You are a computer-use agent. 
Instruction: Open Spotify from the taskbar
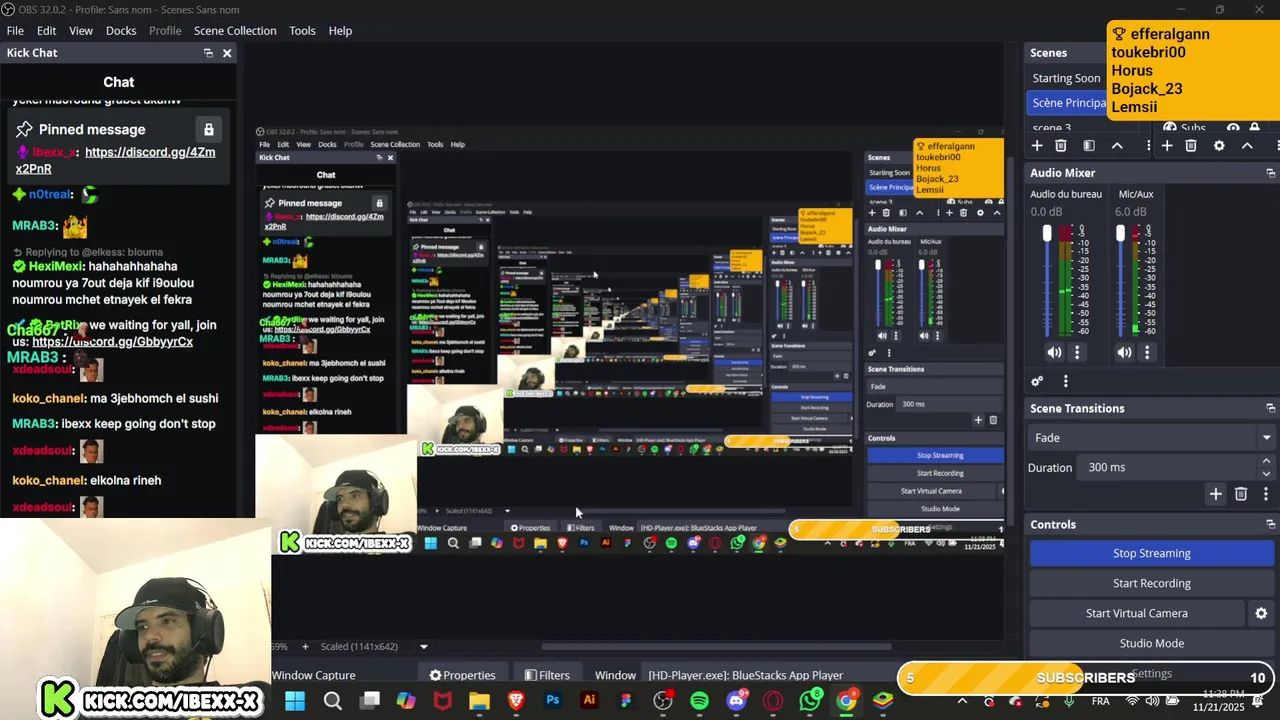pos(699,700)
